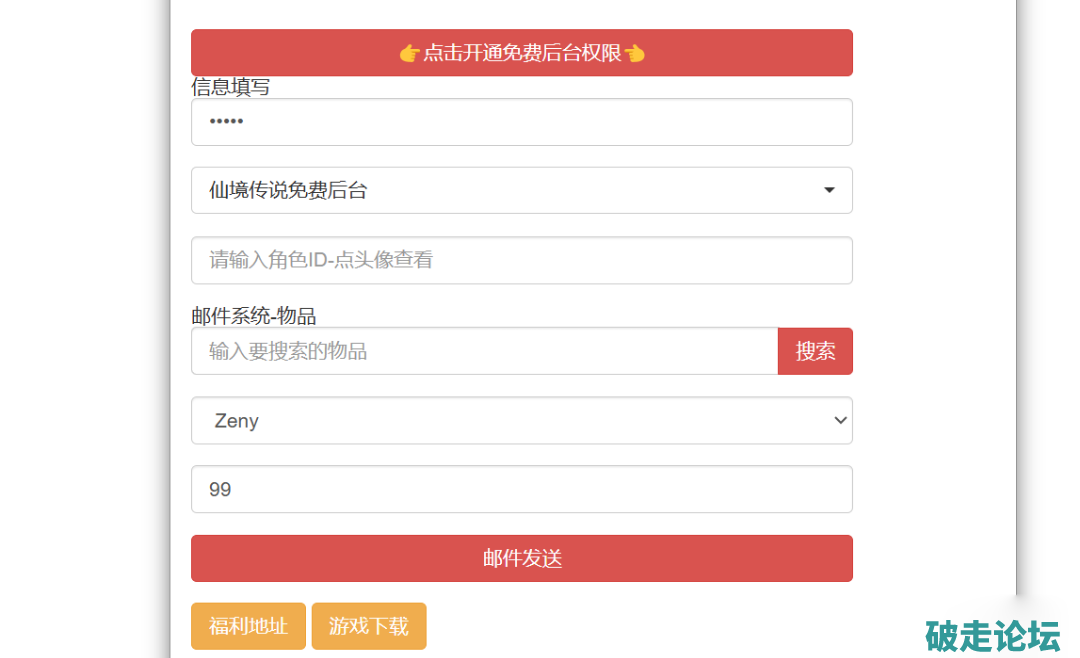This screenshot has height=658, width=1080.
Task: Click the 信息填写 section label
Action: [x=231, y=87]
